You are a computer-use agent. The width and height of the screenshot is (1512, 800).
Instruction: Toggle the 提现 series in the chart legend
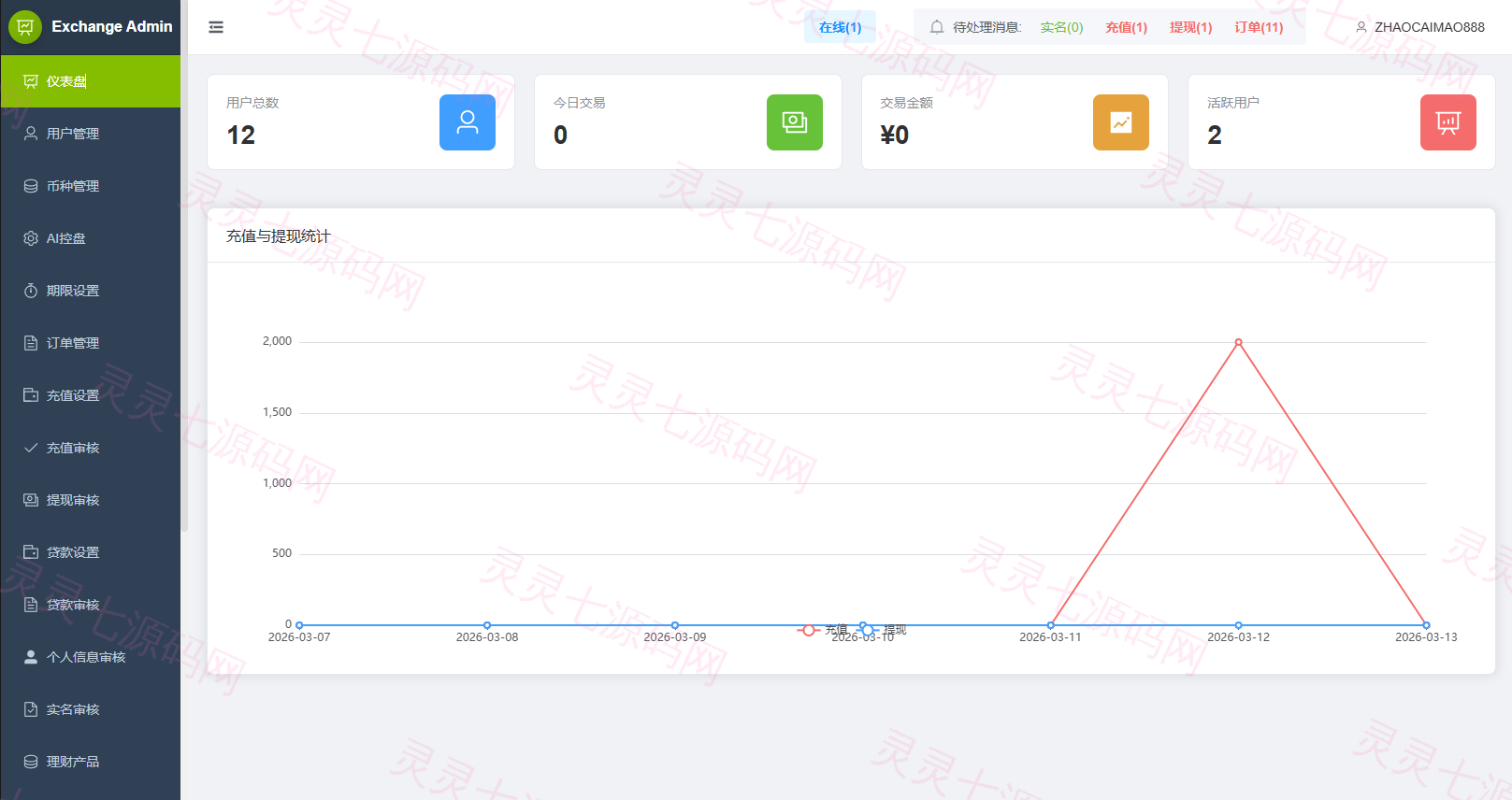(882, 630)
